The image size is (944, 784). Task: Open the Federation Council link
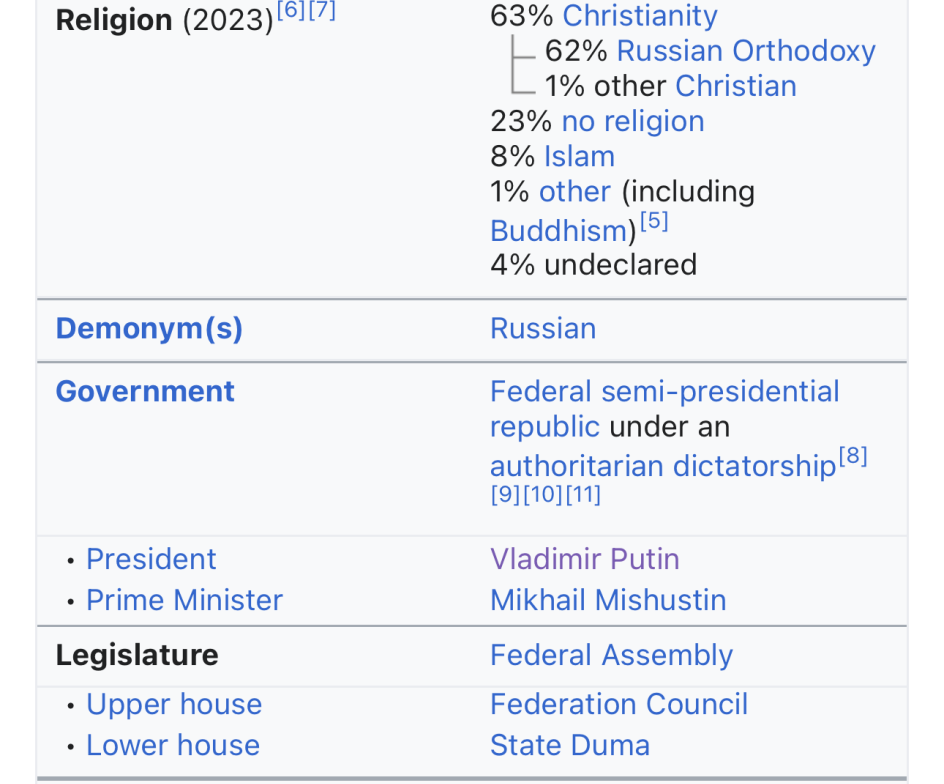tap(618, 704)
